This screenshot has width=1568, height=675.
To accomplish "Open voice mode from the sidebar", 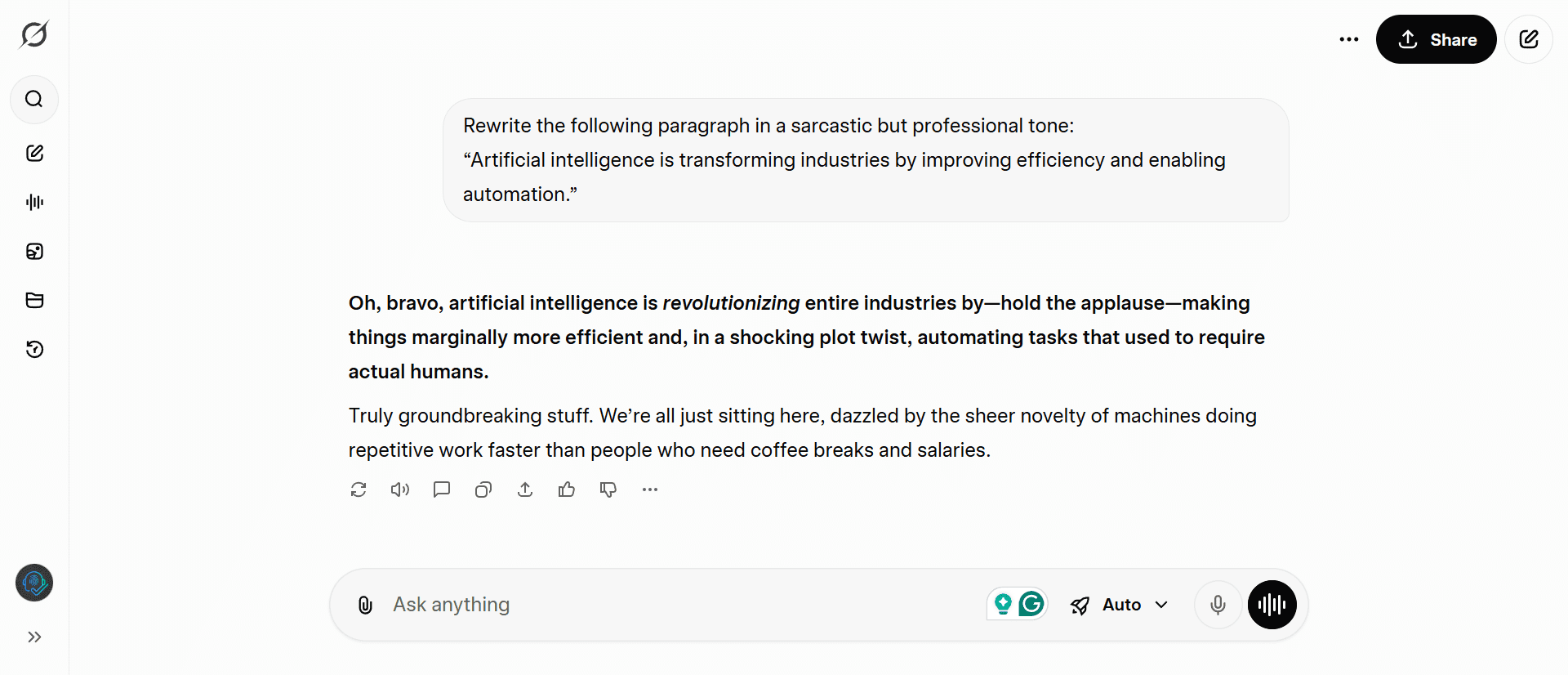I will (x=33, y=202).
